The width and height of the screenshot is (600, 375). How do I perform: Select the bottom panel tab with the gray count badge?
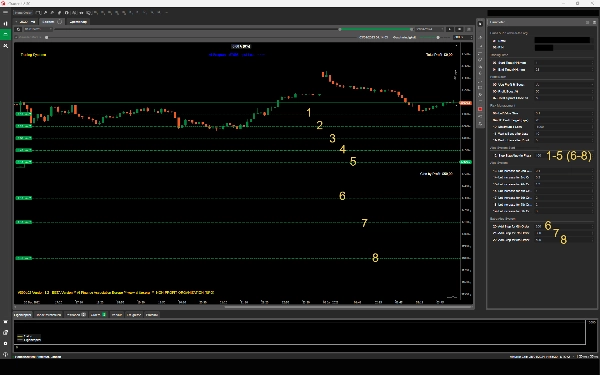tap(76, 315)
